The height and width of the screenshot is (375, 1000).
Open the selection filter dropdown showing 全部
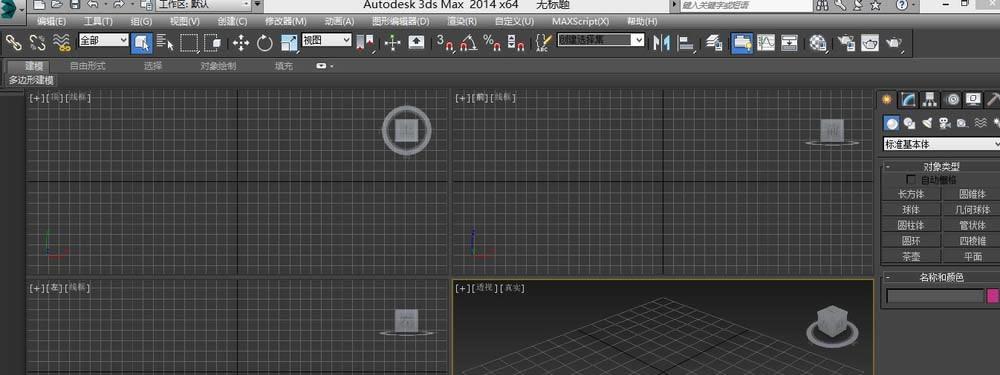103,40
